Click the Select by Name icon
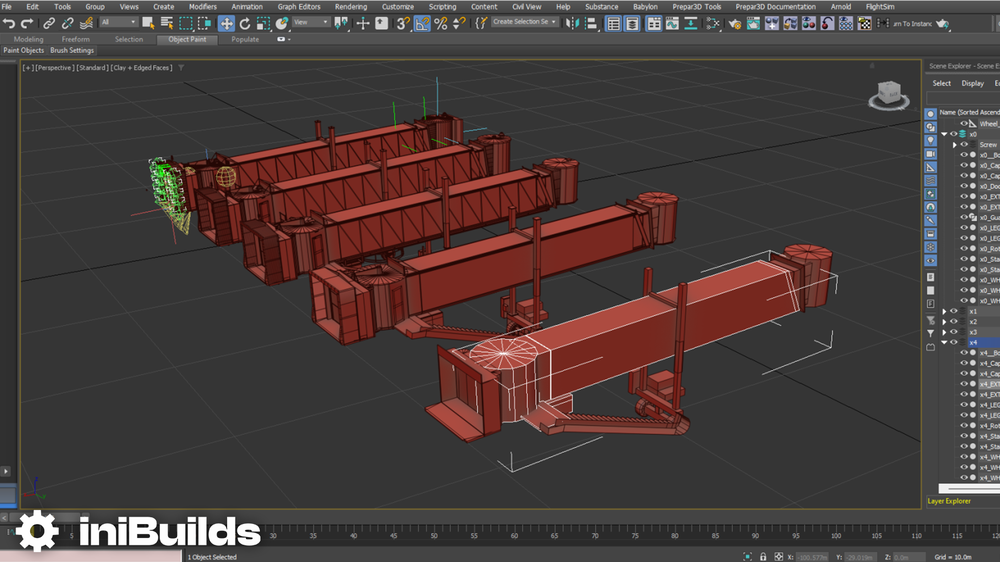 coord(165,23)
